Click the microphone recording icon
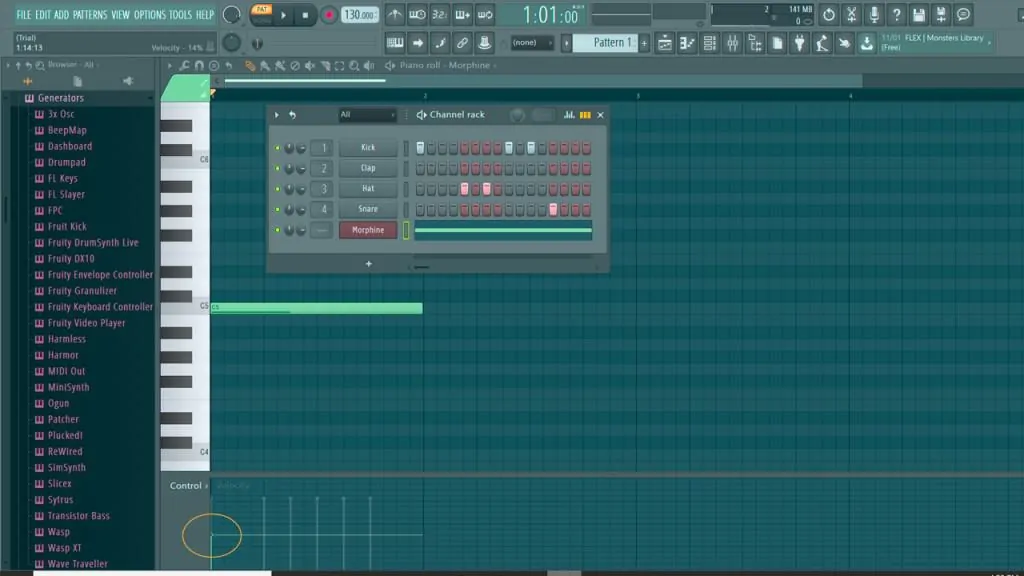This screenshot has width=1024, height=576. pyautogui.click(x=874, y=15)
